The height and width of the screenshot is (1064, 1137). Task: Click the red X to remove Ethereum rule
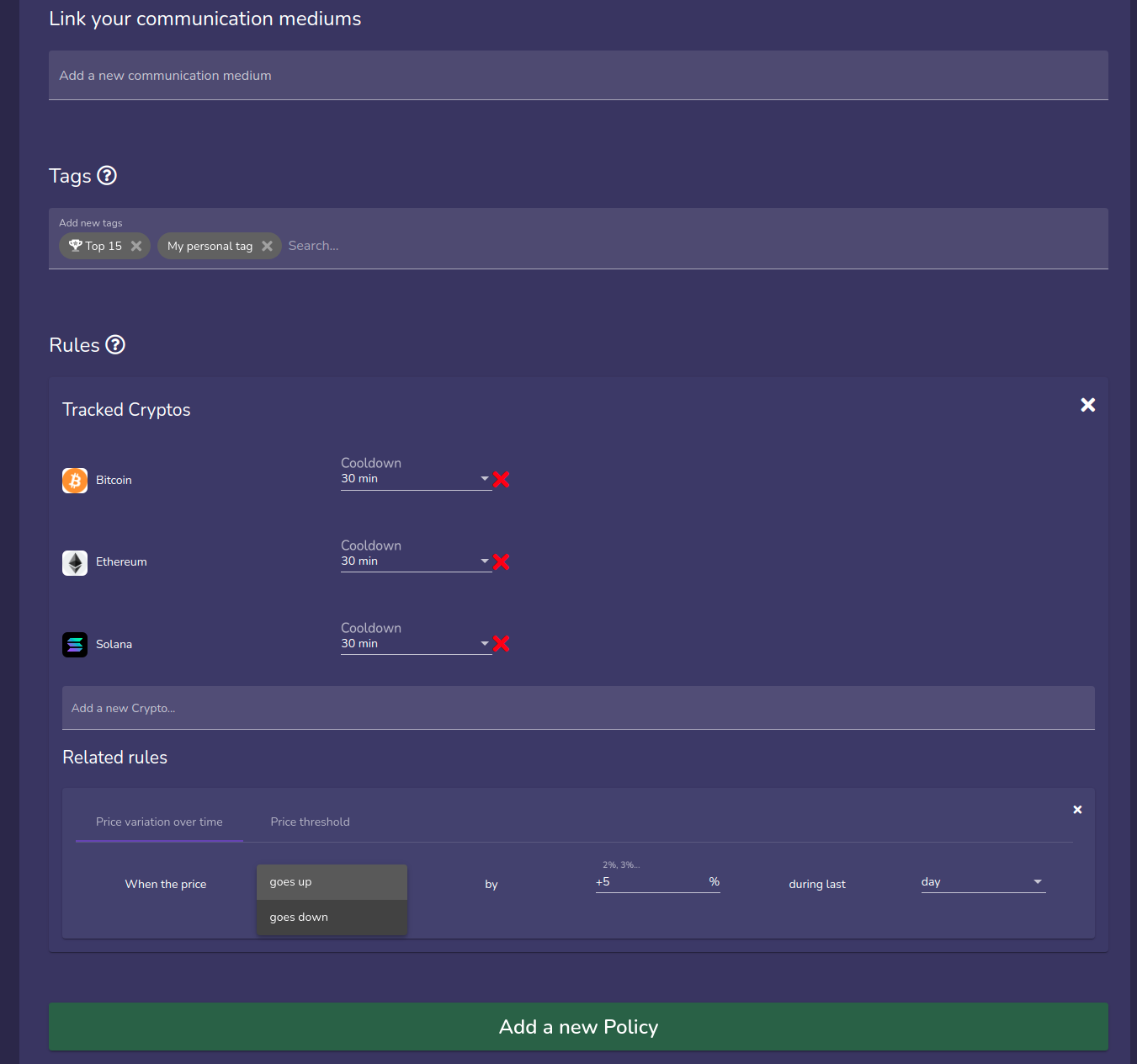(501, 561)
